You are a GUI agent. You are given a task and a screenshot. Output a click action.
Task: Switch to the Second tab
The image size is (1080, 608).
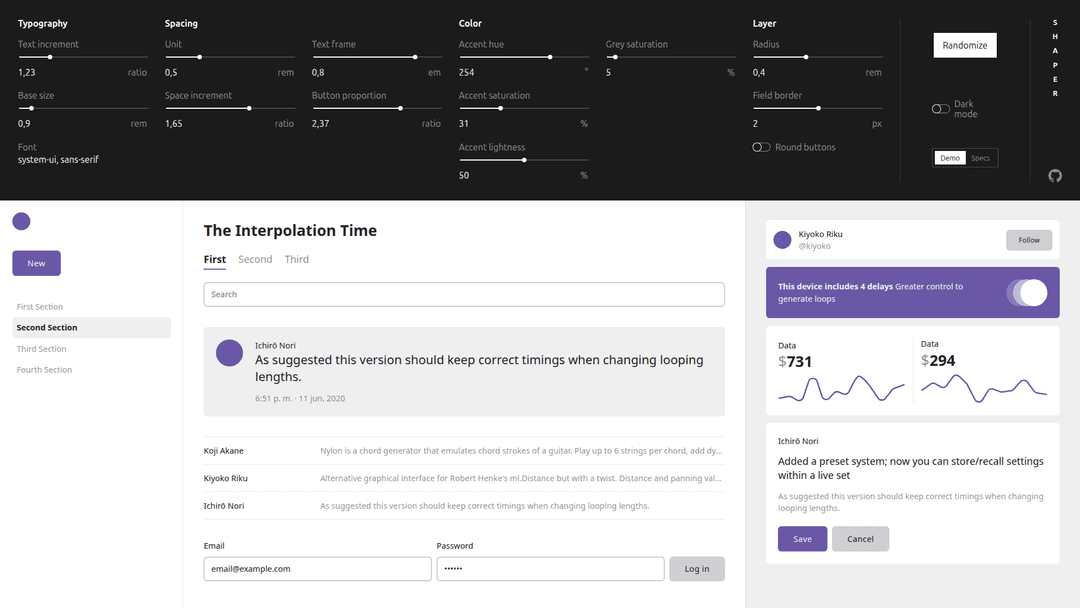point(255,259)
